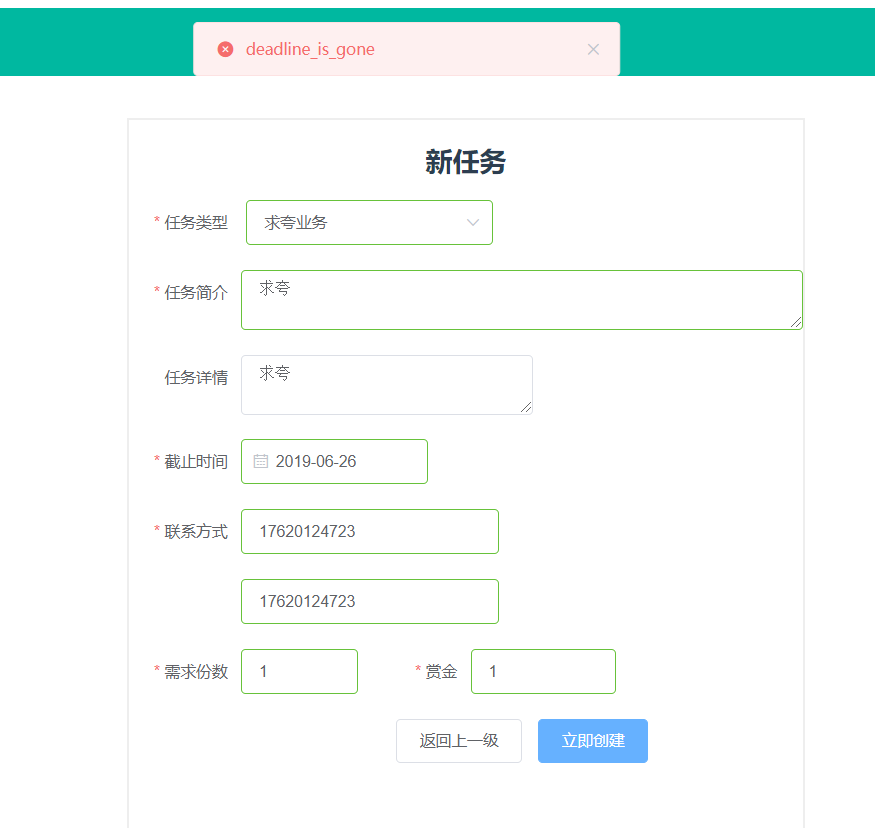The image size is (875, 828).
Task: Focus the 需求份数 quantity input
Action: point(299,671)
